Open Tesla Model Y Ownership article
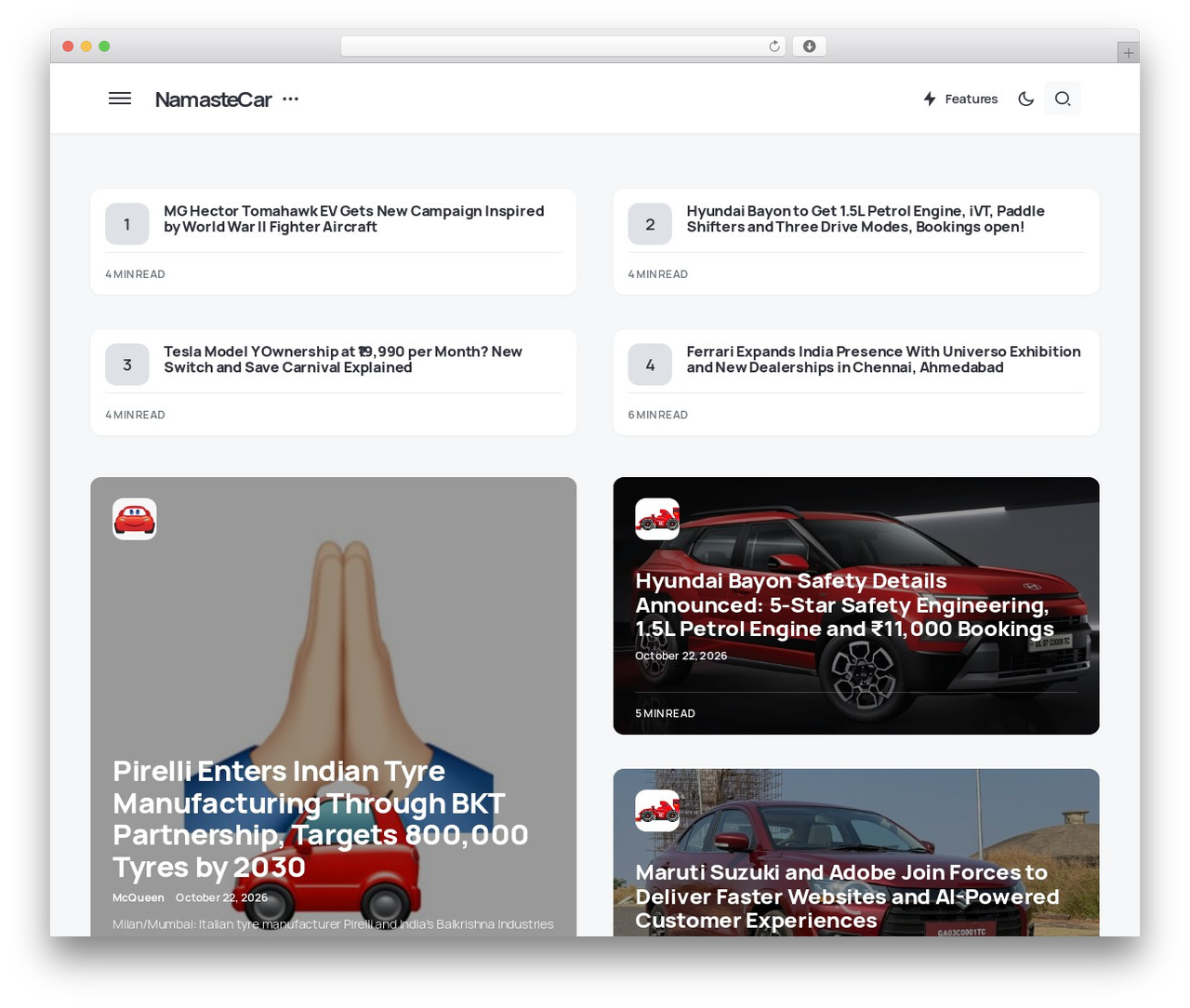 (x=343, y=359)
